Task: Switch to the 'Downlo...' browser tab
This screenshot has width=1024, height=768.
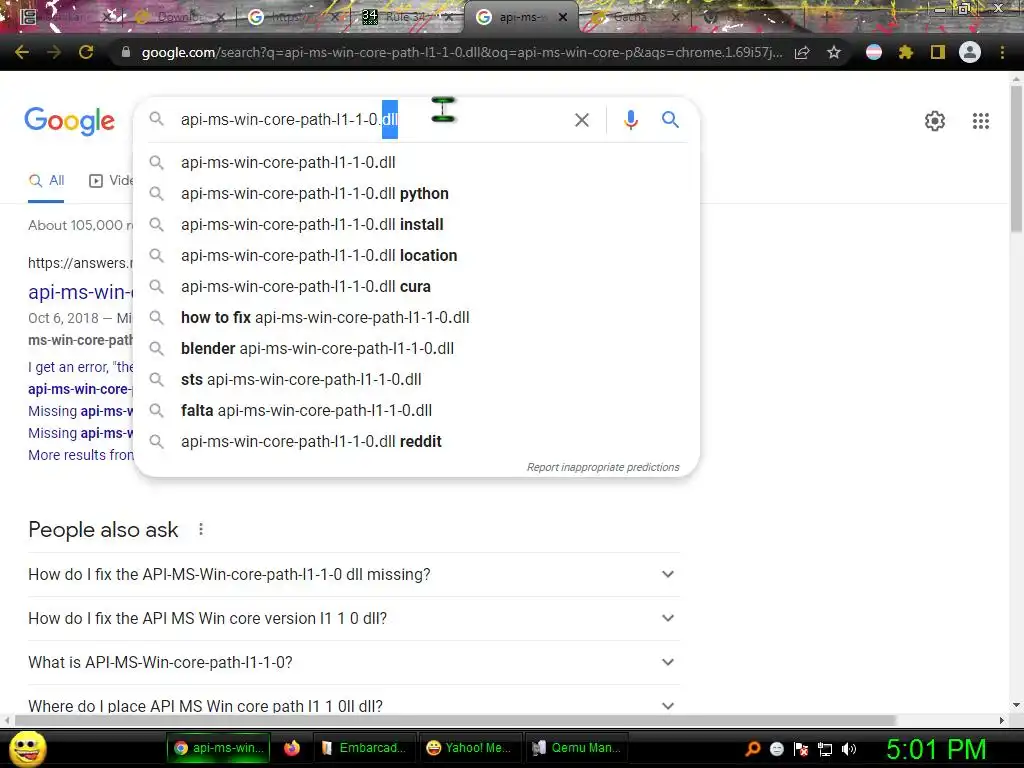Action: pos(179,17)
